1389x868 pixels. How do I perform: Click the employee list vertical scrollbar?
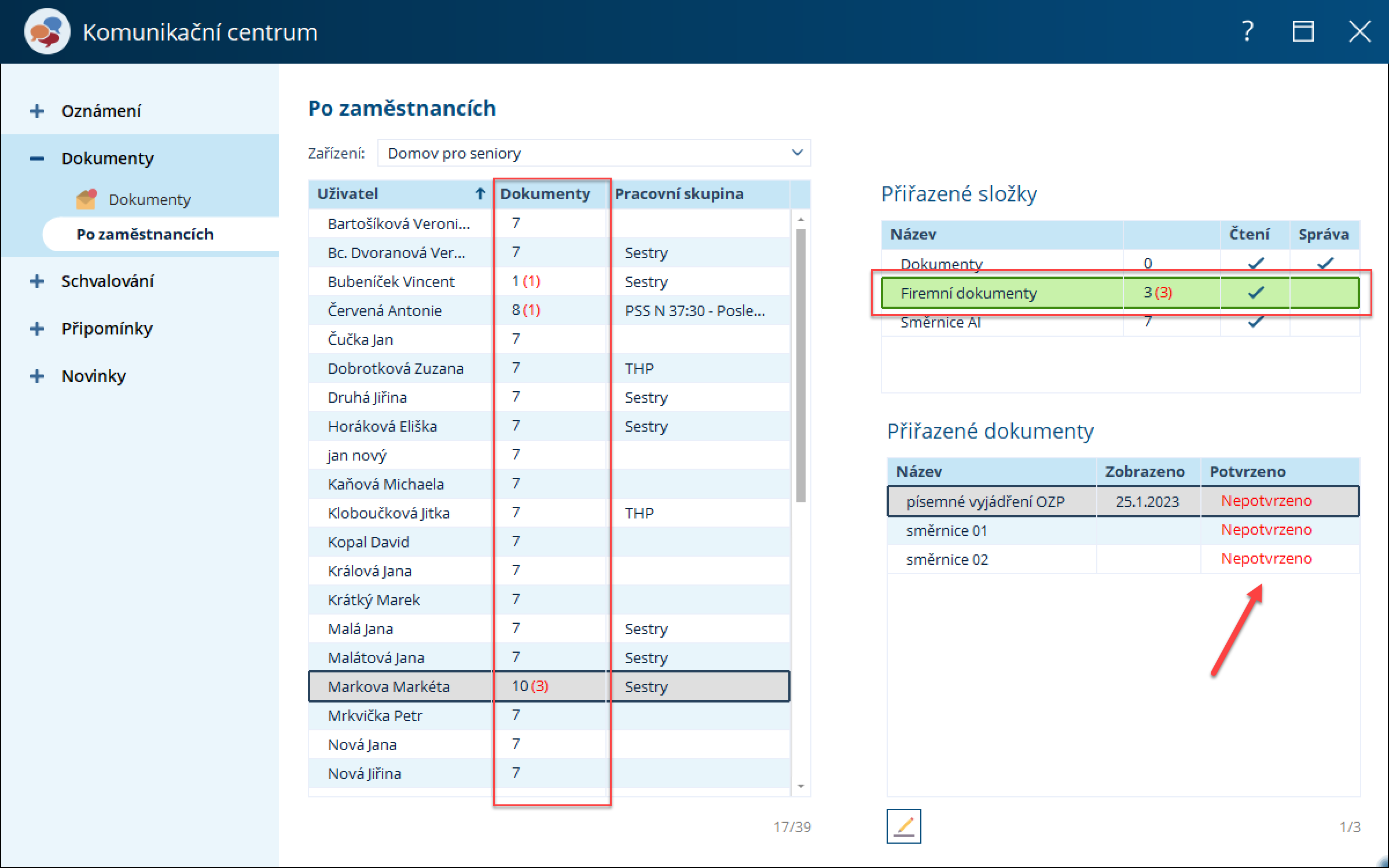click(x=801, y=365)
